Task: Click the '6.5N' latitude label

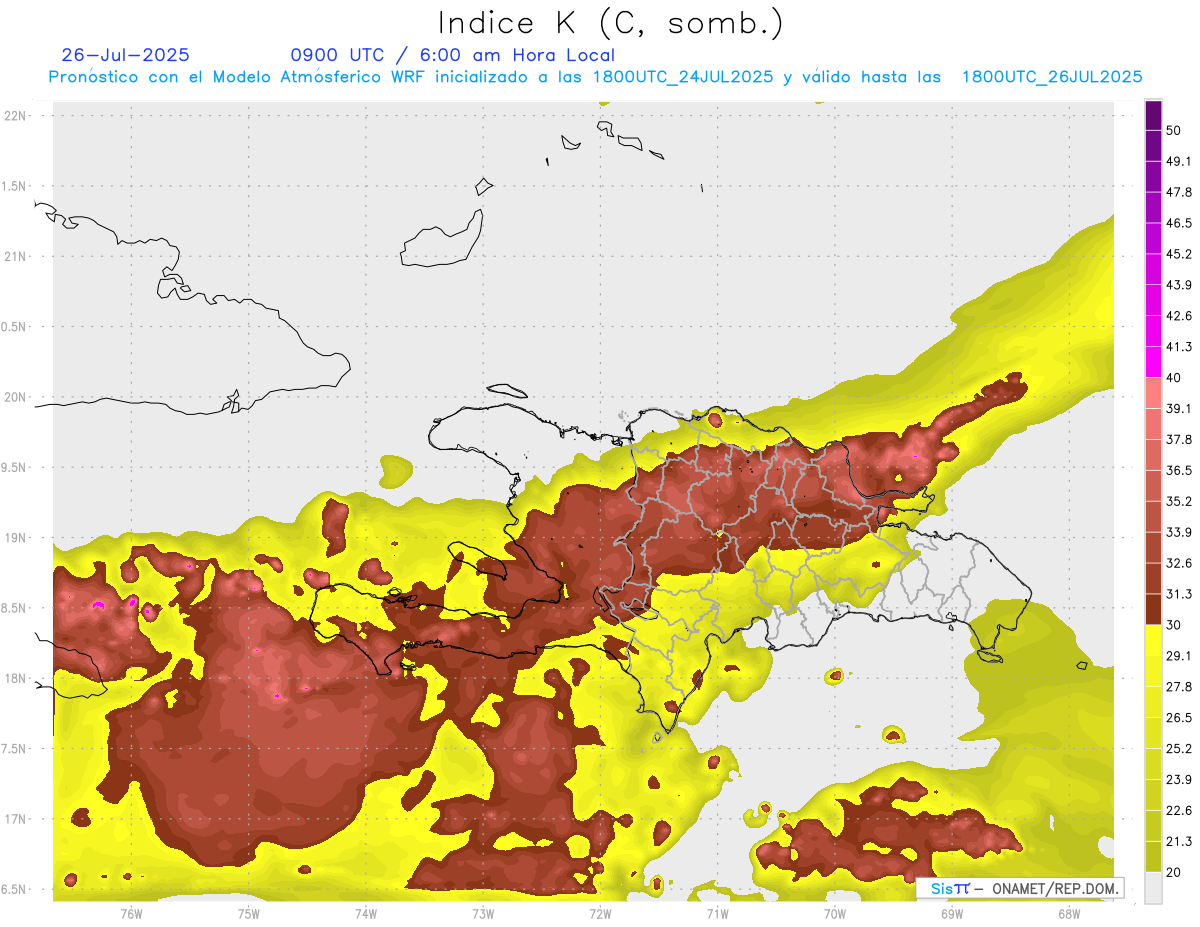Action: pos(14,889)
